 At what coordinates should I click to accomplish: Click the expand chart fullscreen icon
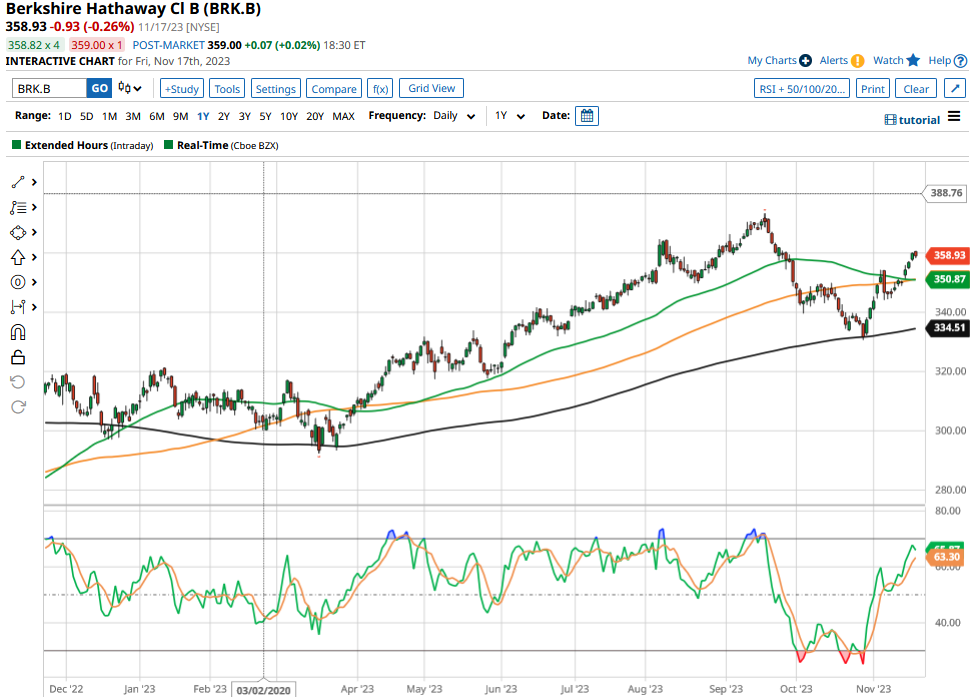(x=954, y=88)
